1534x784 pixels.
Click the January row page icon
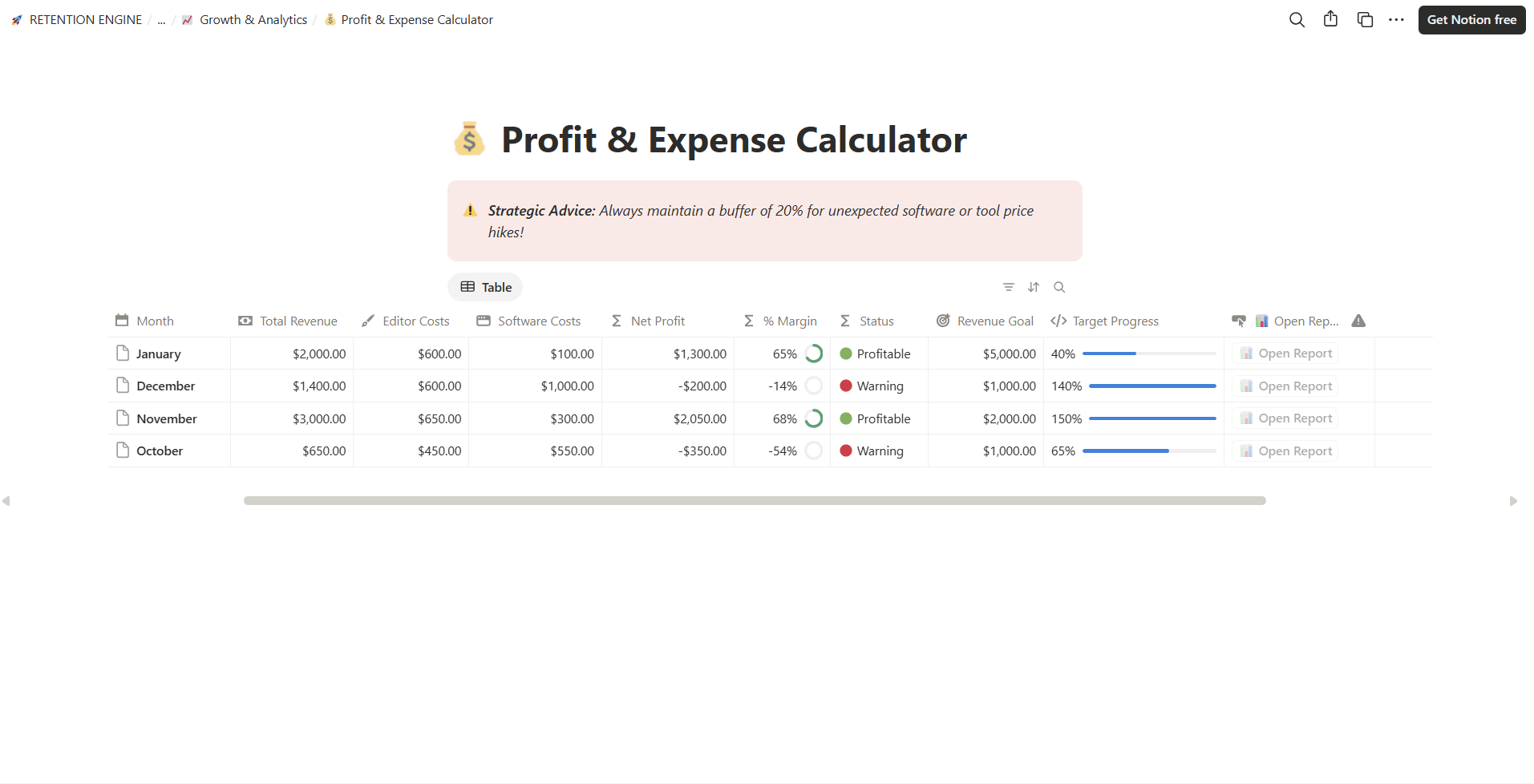click(123, 354)
